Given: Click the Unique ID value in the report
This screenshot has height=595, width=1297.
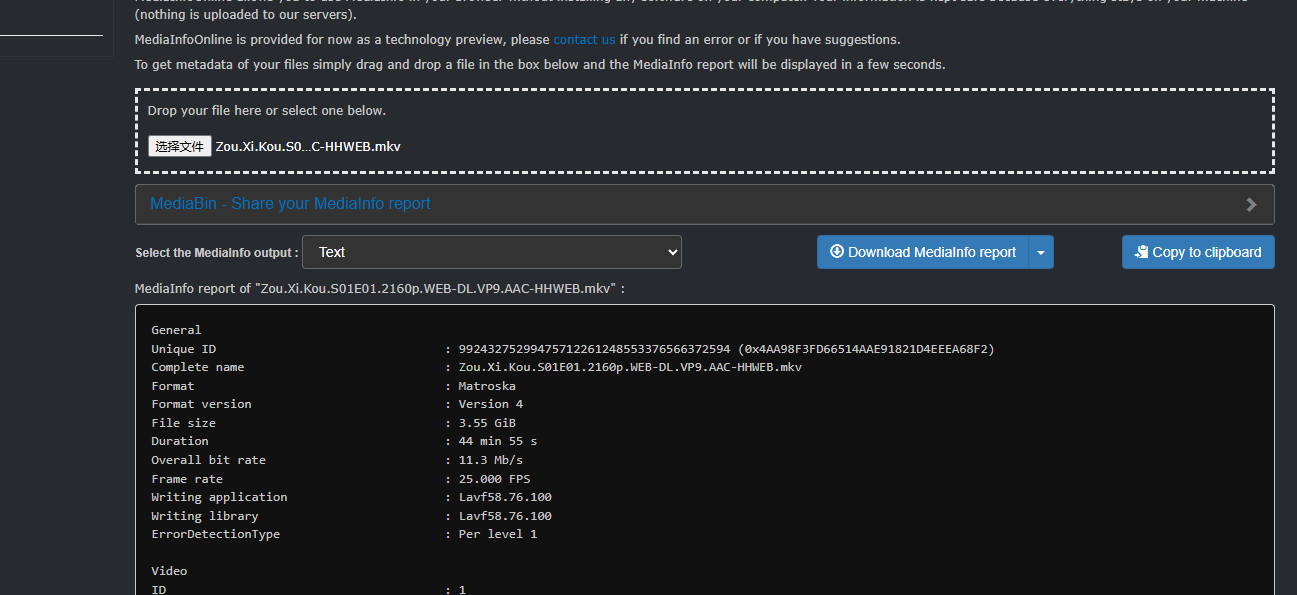Looking at the screenshot, I should pyautogui.click(x=725, y=349).
